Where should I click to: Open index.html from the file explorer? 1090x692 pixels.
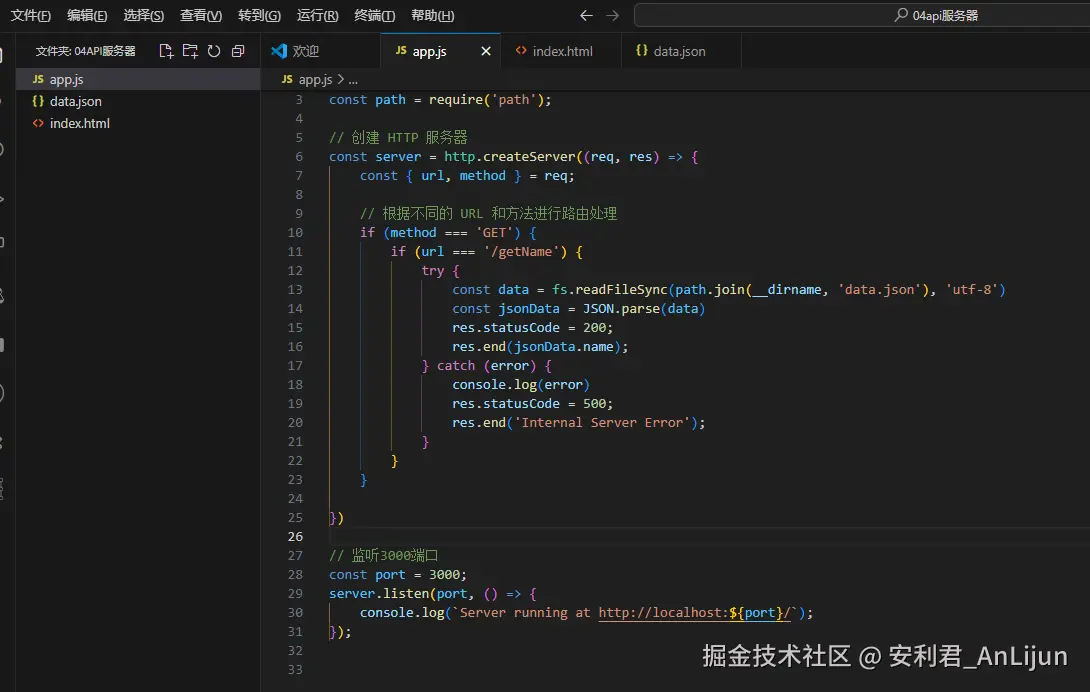click(x=138, y=123)
